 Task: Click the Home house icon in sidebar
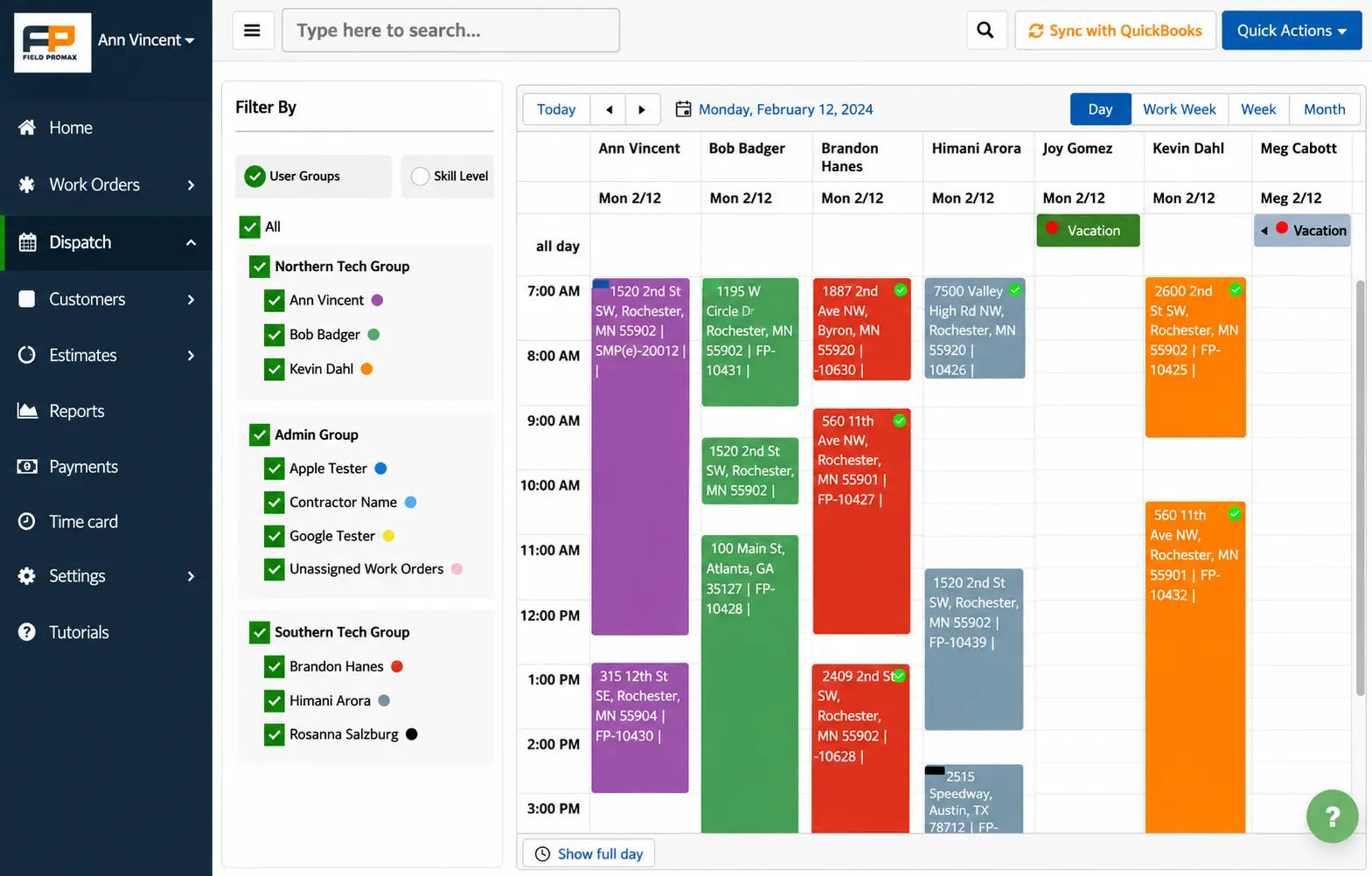tap(27, 128)
